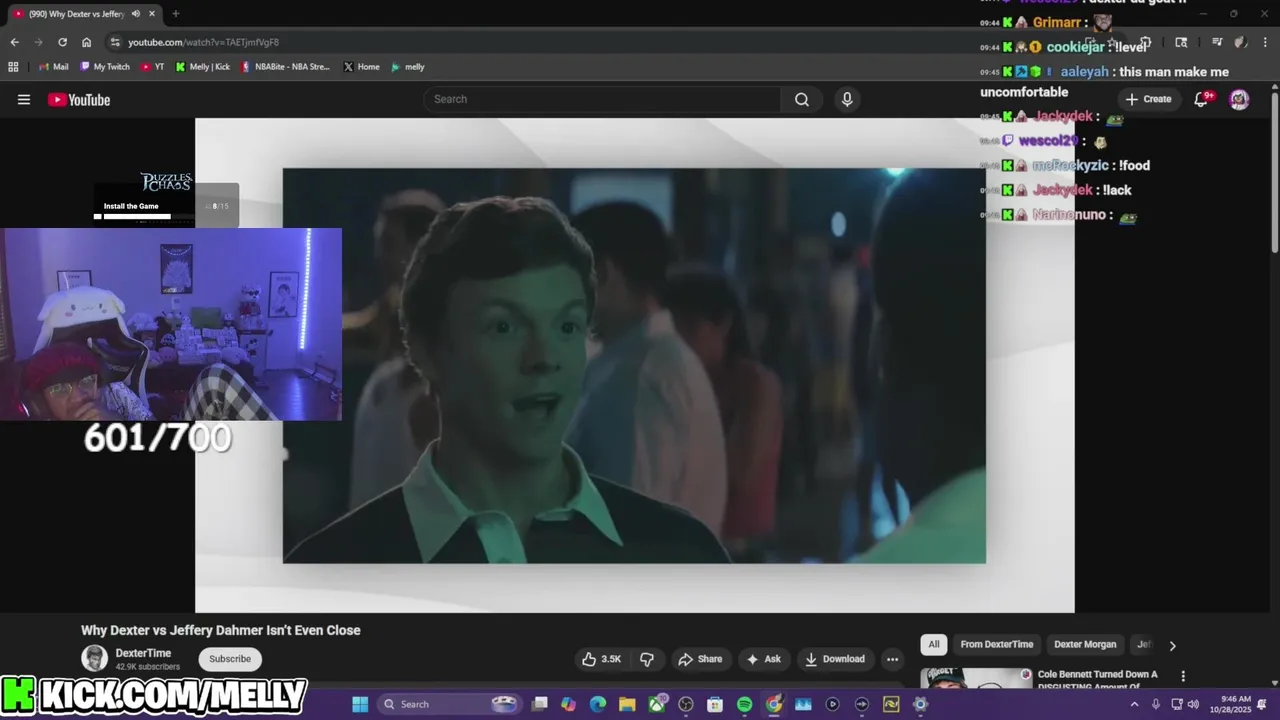Click the YouTube search magnifier button
This screenshot has height=720, width=1280.
(802, 99)
